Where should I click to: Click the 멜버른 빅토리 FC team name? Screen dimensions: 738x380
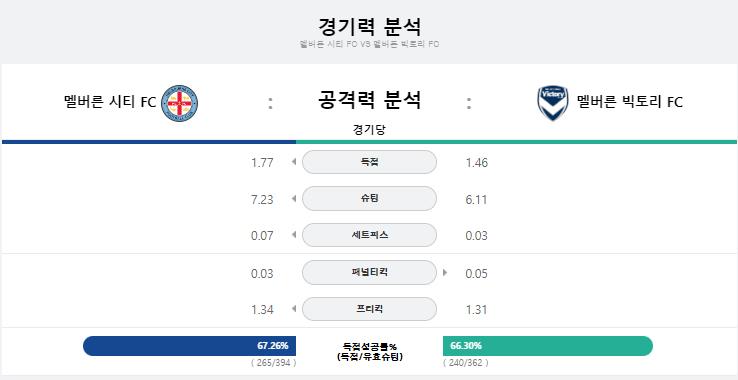click(x=629, y=102)
